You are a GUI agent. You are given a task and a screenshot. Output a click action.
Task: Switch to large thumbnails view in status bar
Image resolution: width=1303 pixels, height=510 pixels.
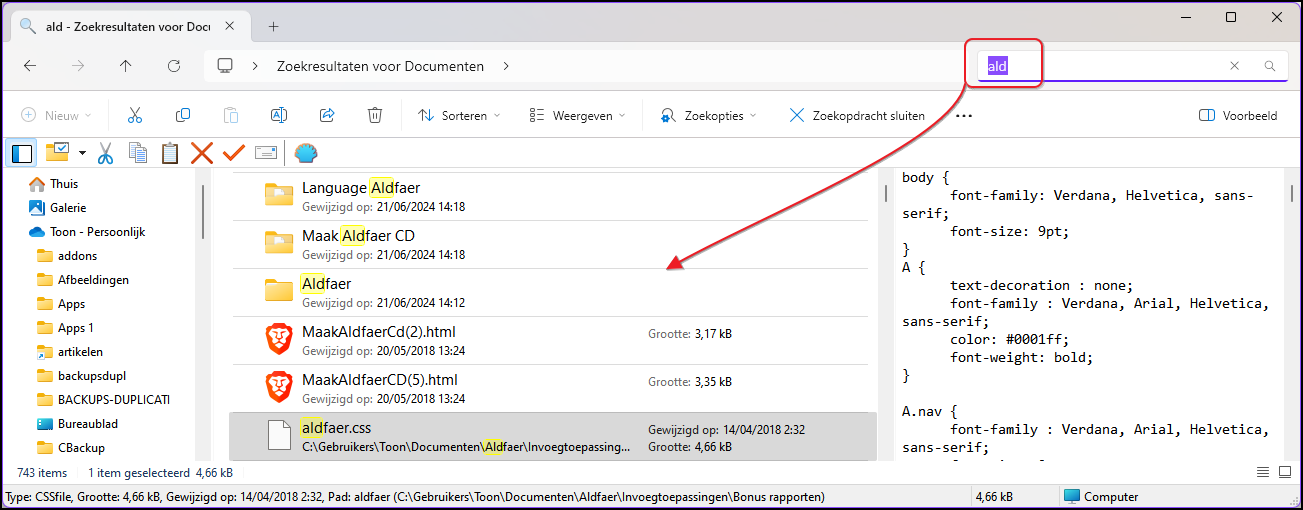click(1283, 472)
